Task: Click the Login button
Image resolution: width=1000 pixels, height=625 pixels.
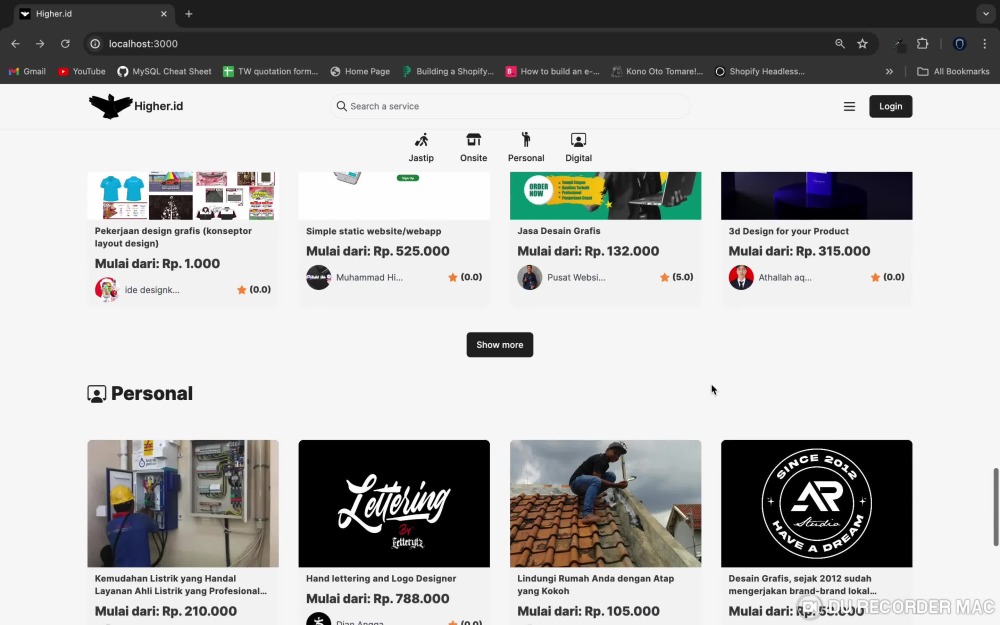Action: click(x=890, y=107)
